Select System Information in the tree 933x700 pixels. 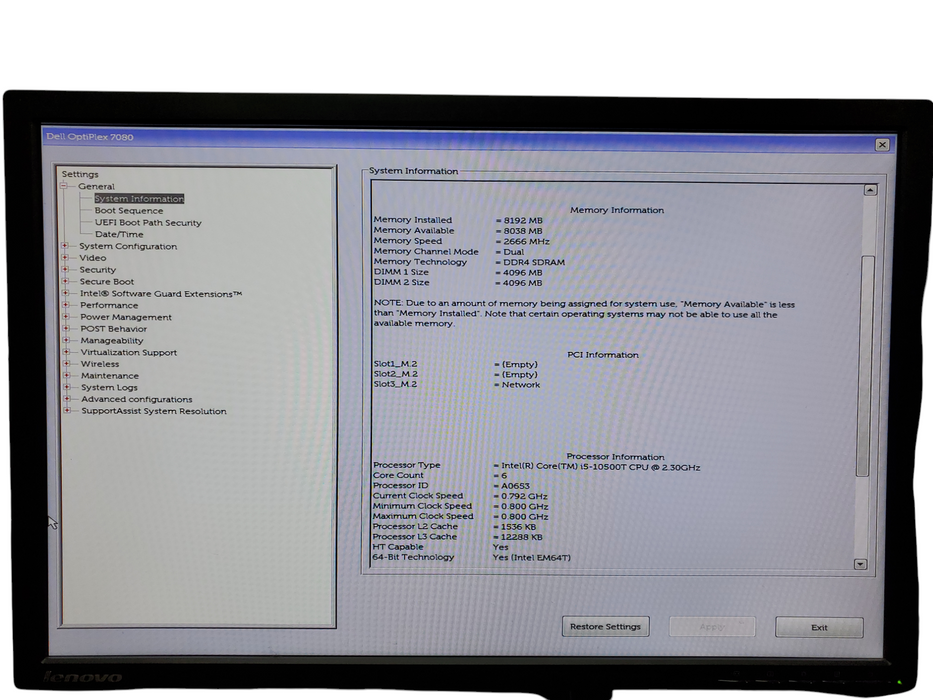tap(139, 199)
